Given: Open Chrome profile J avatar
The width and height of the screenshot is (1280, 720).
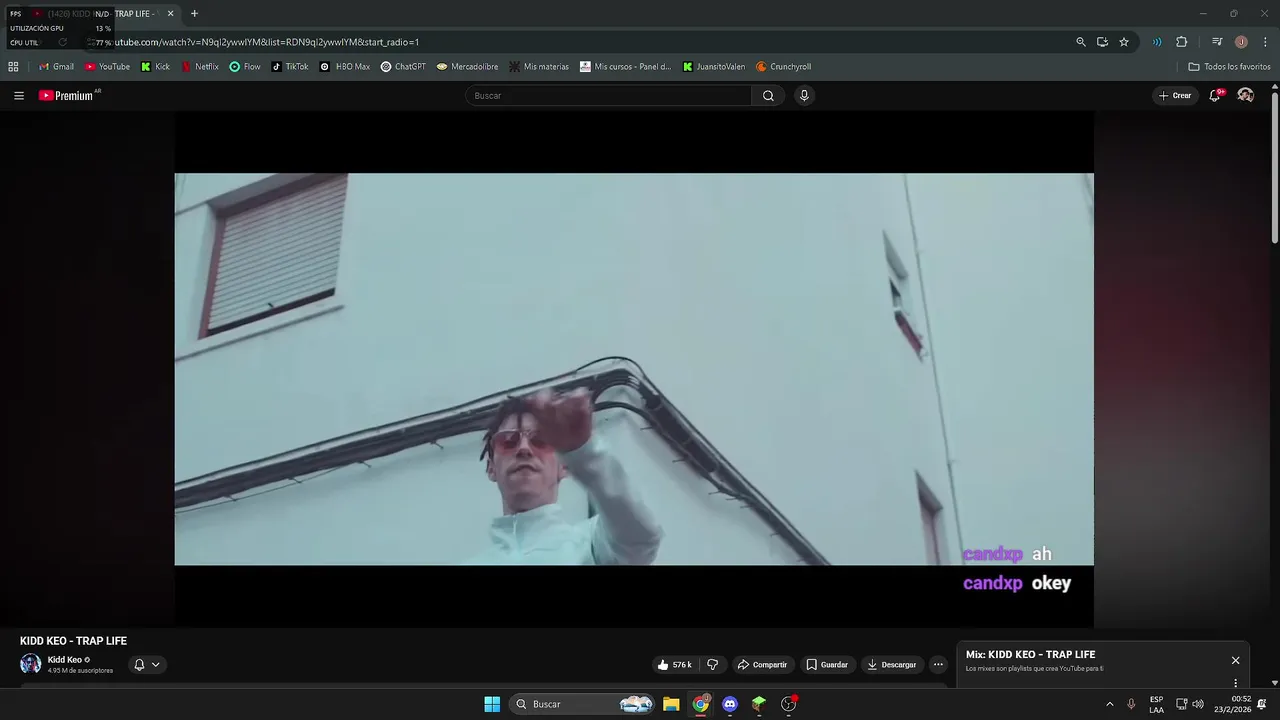Looking at the screenshot, I should (1241, 42).
